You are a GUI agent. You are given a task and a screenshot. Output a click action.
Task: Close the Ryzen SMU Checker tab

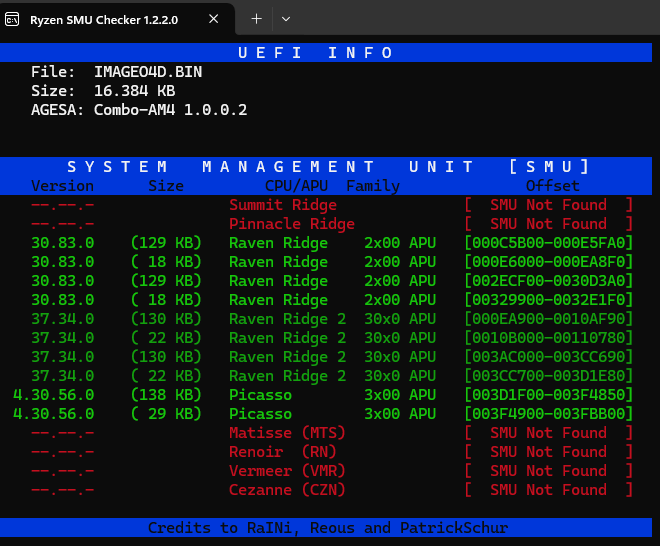214,19
